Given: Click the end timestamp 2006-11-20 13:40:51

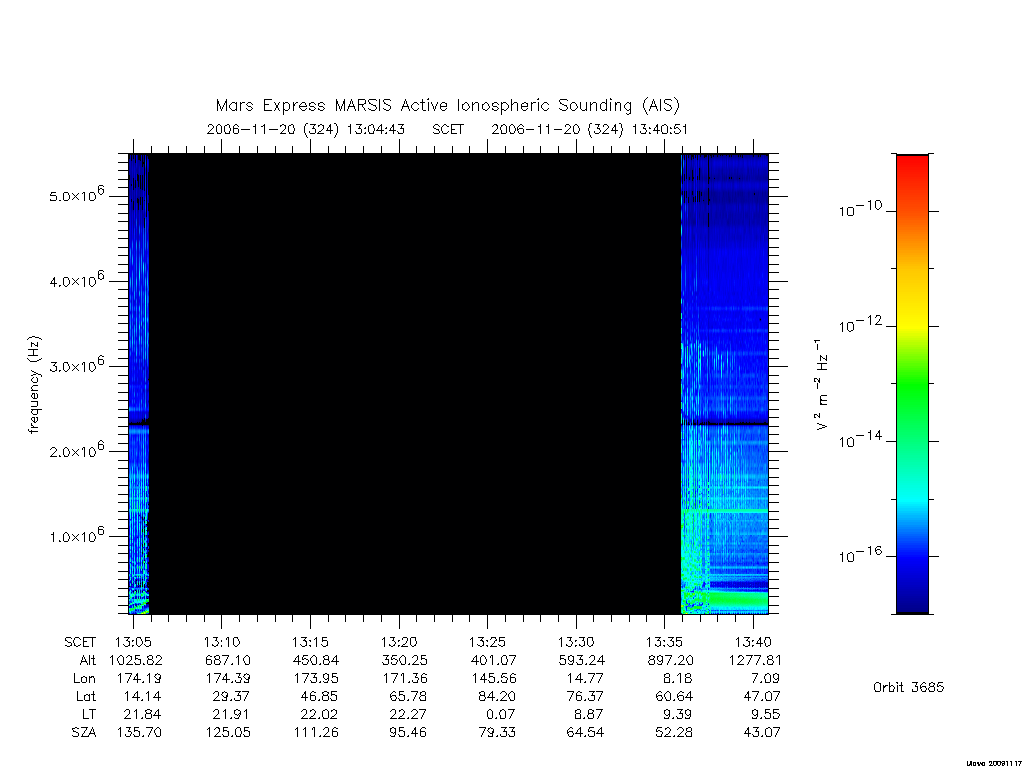Looking at the screenshot, I should (590, 129).
